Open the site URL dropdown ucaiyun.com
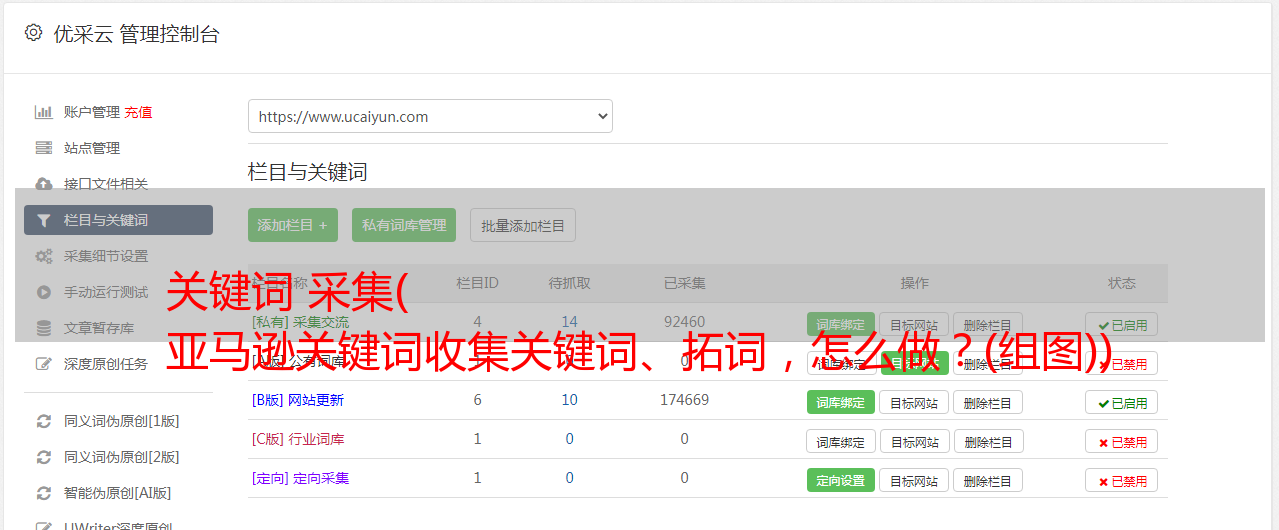The width and height of the screenshot is (1279, 530). (x=430, y=116)
